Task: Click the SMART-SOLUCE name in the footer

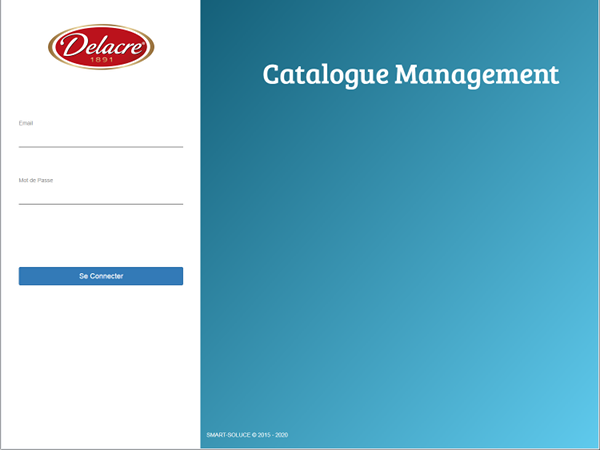Action: [226, 435]
